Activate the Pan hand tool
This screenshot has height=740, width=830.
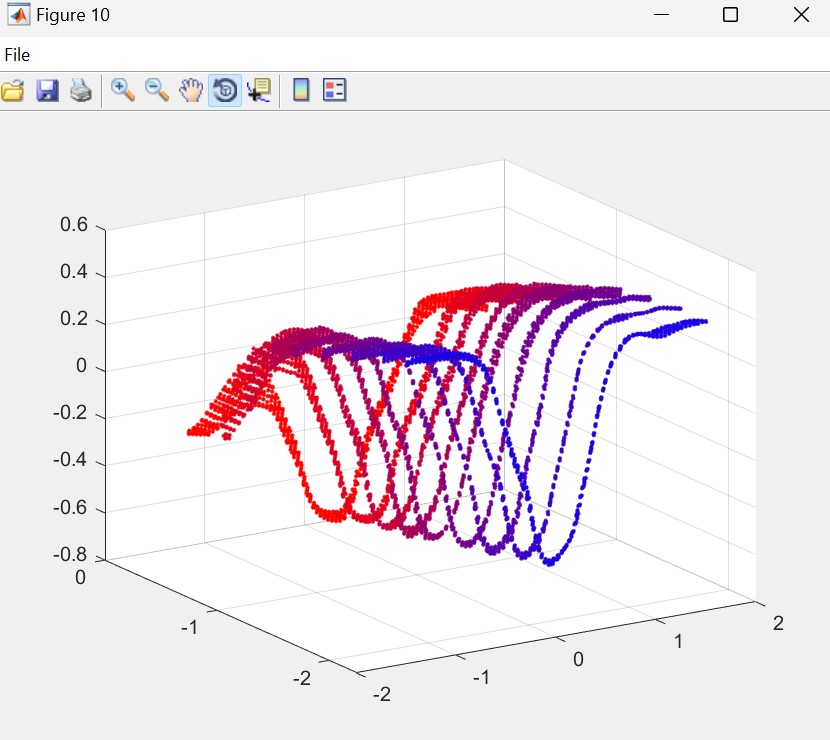[190, 91]
